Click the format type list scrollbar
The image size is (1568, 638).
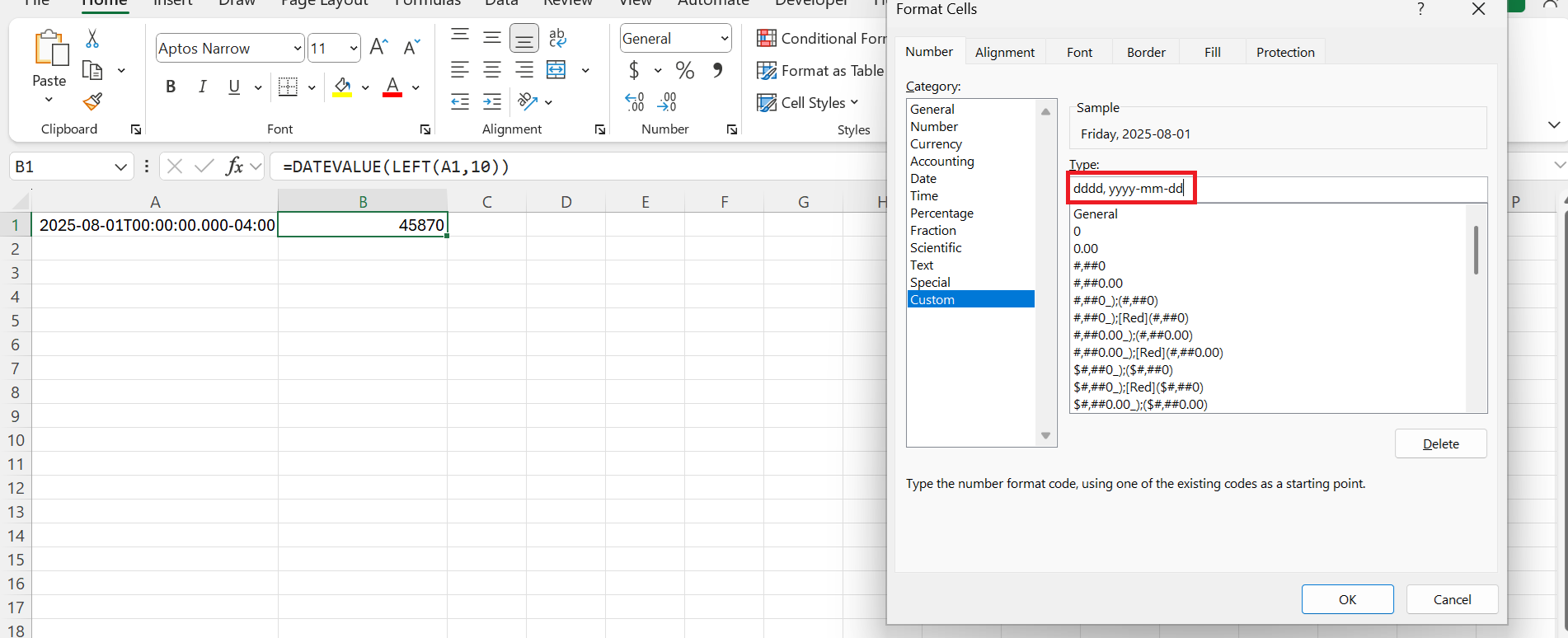(1476, 250)
